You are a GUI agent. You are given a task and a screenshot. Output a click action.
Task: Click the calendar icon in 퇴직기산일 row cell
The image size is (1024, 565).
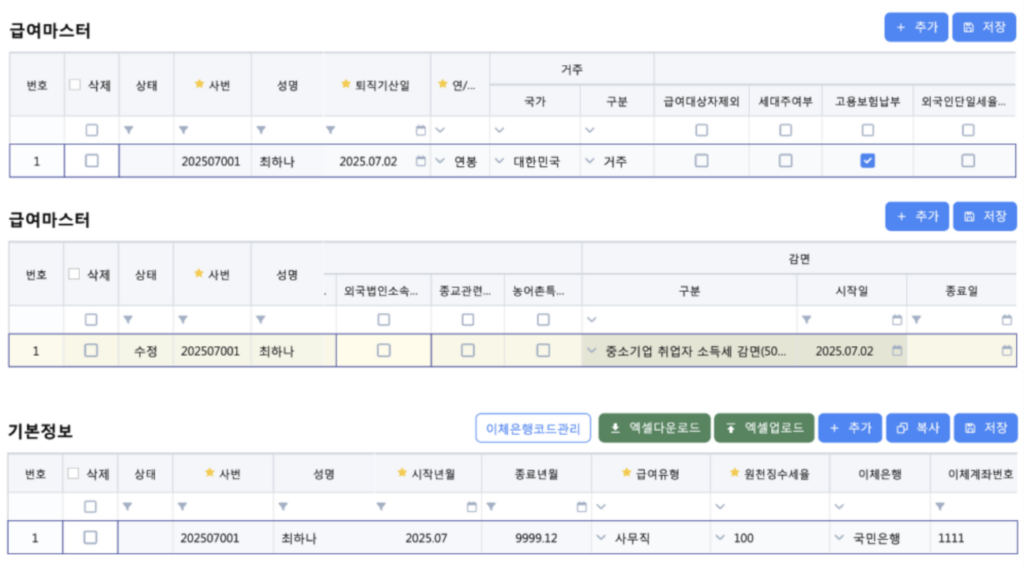pyautogui.click(x=420, y=161)
